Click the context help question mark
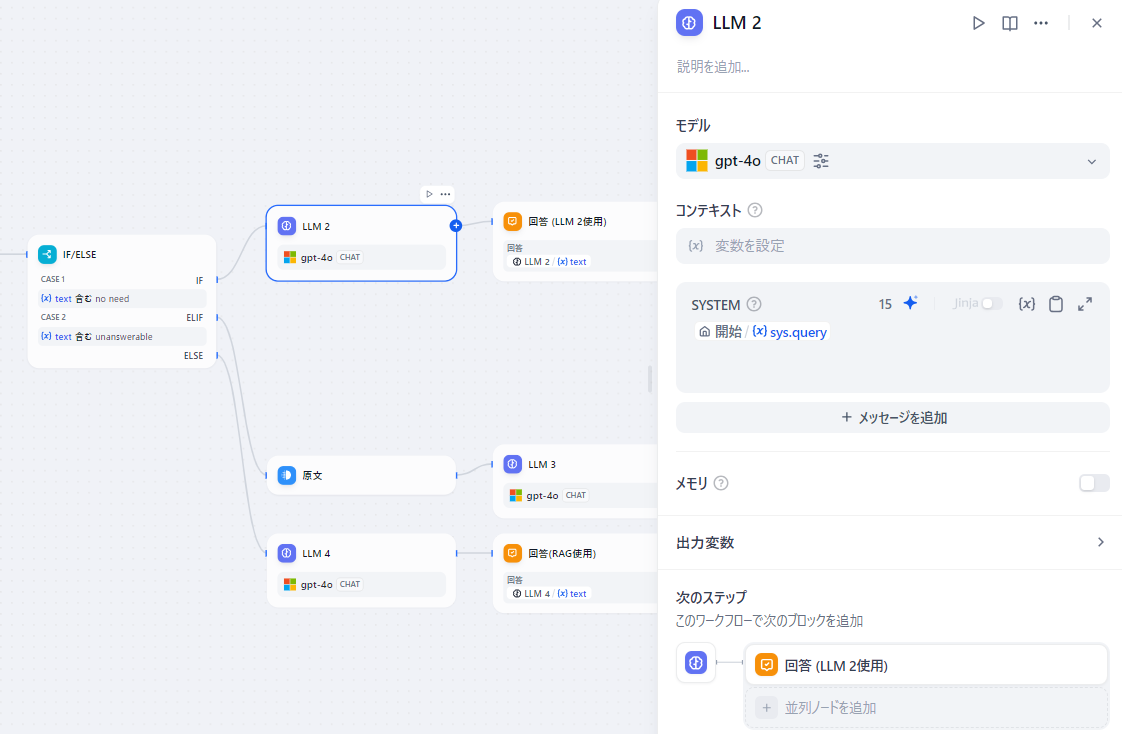The width and height of the screenshot is (1122, 734). (755, 210)
